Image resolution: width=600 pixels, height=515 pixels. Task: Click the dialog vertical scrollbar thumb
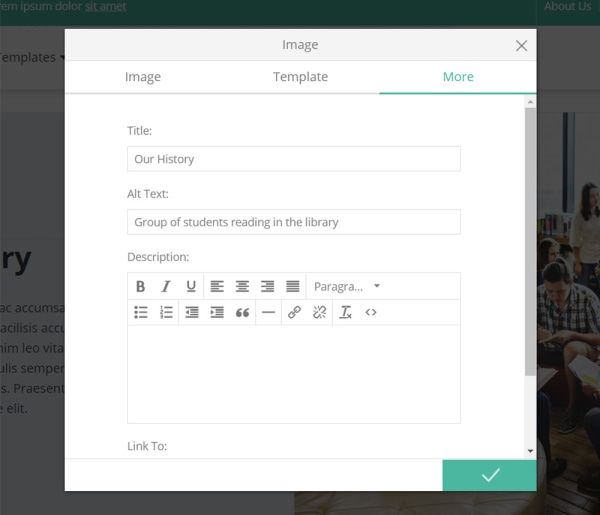[x=530, y=242]
